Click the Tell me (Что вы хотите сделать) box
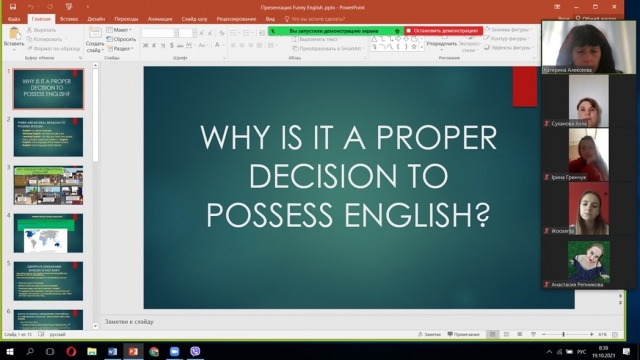This screenshot has height=360, width=640. coord(314,19)
